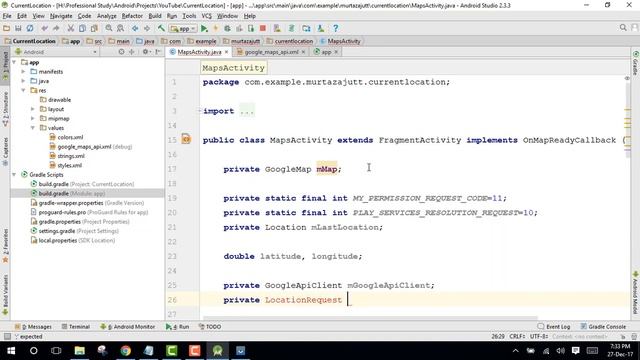
Task: Open the Gradle Console
Action: (x=603, y=327)
